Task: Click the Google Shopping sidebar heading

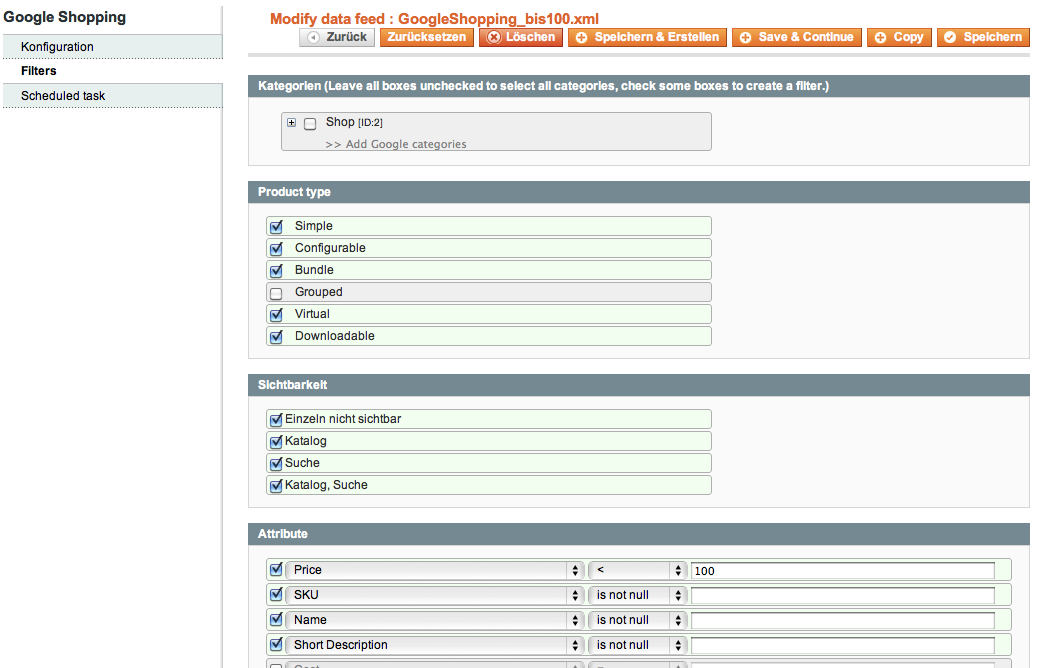Action: pos(64,17)
